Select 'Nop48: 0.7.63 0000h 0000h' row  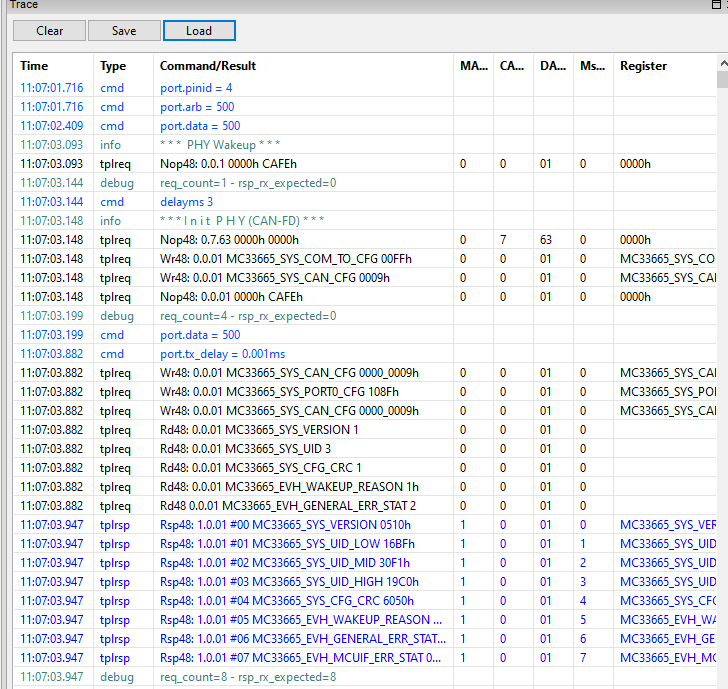(x=364, y=240)
